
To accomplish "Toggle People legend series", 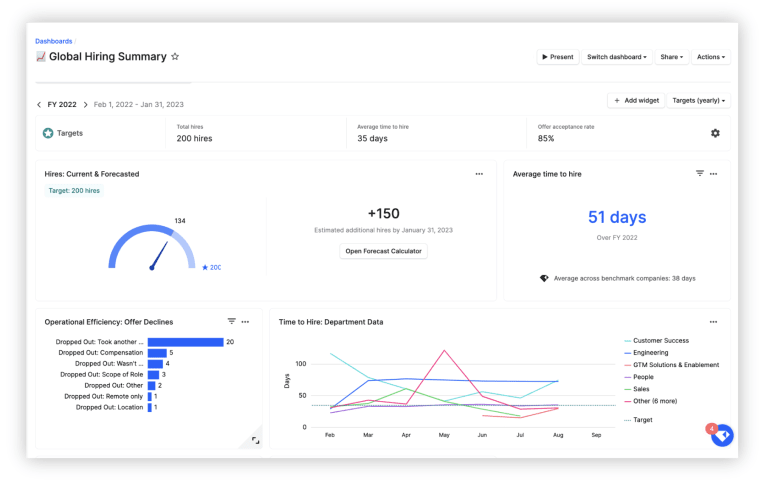I will click(639, 377).
